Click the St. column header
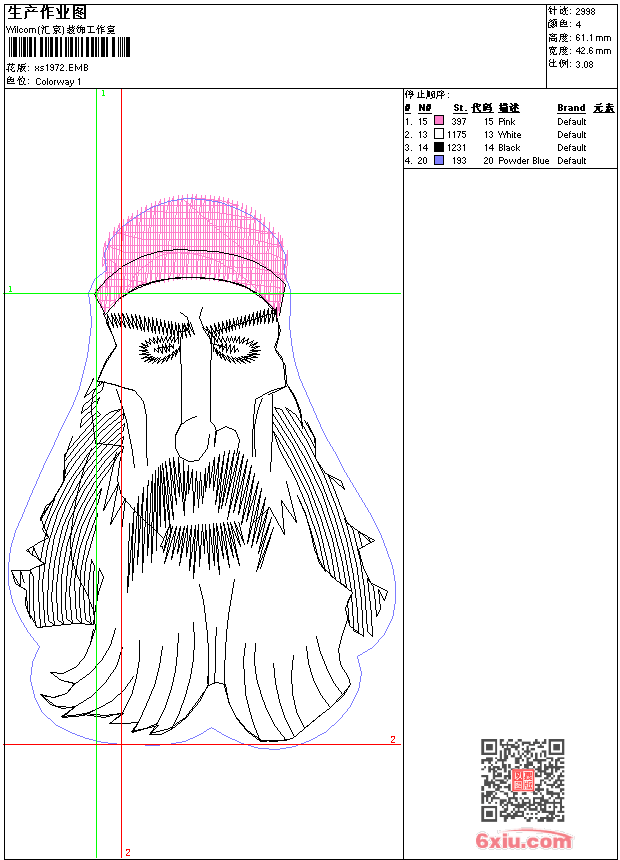 459,108
